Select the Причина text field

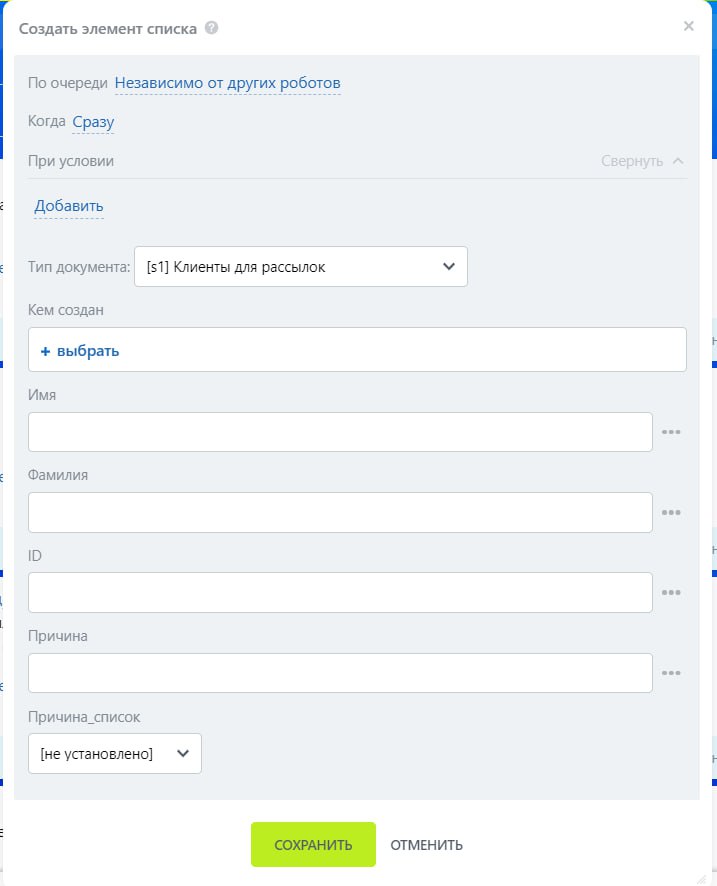(340, 673)
